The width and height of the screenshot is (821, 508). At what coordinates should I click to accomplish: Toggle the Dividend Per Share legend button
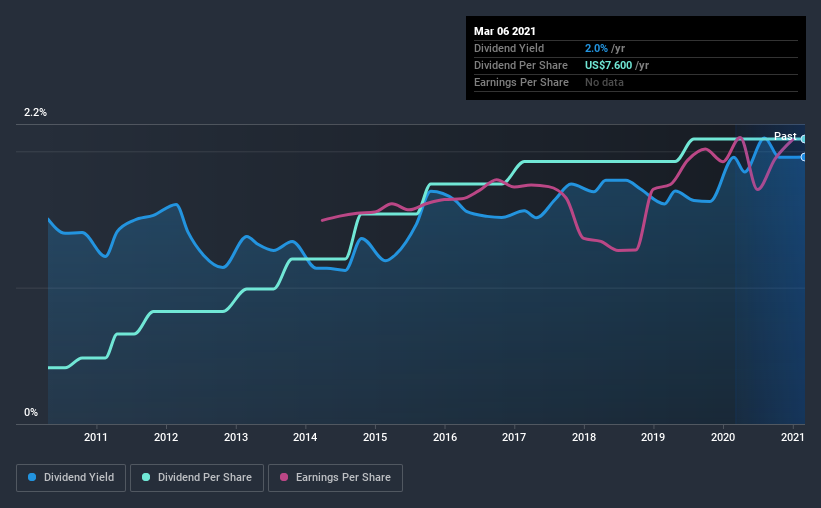[x=197, y=478]
